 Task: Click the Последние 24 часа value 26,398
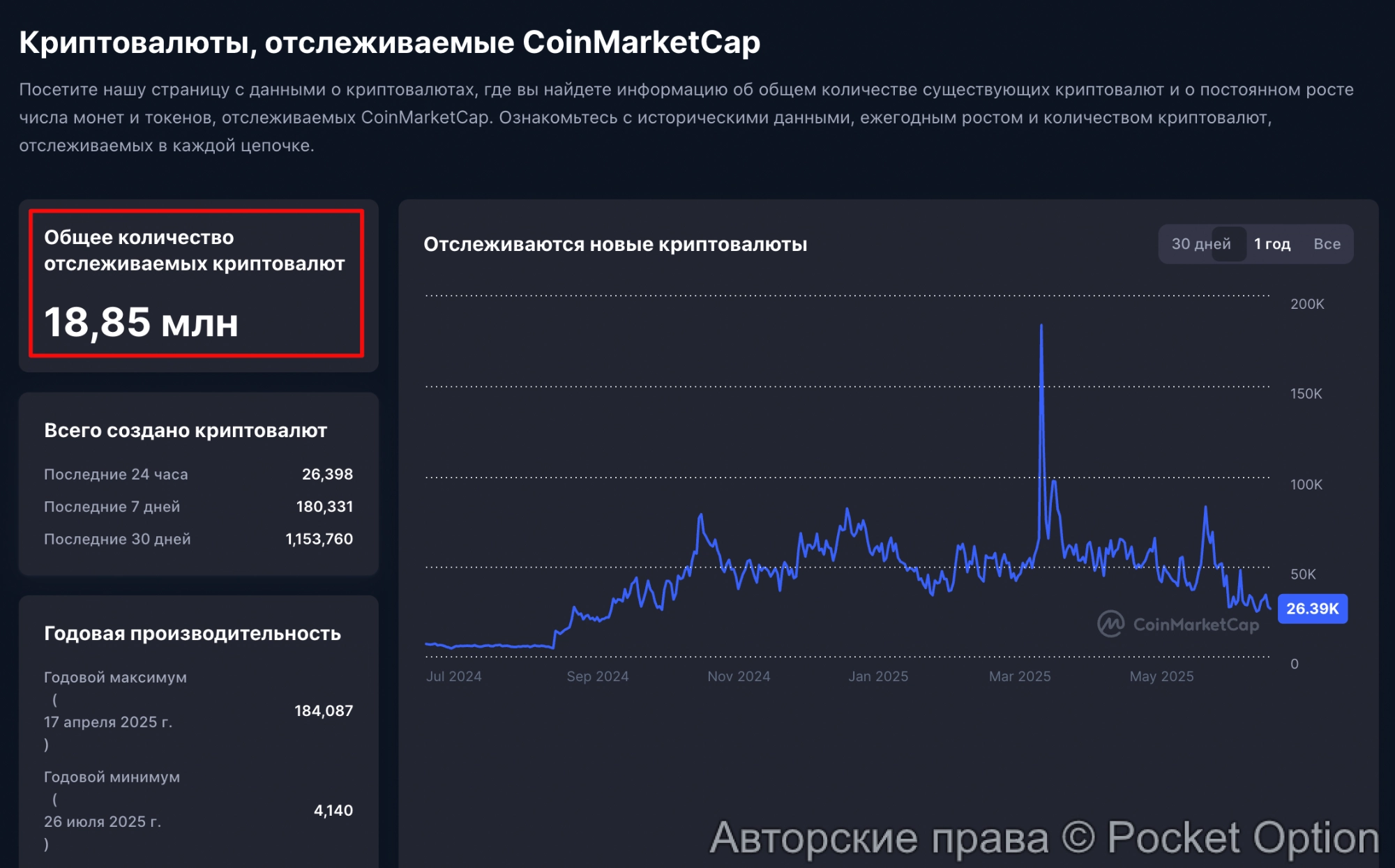tap(327, 474)
